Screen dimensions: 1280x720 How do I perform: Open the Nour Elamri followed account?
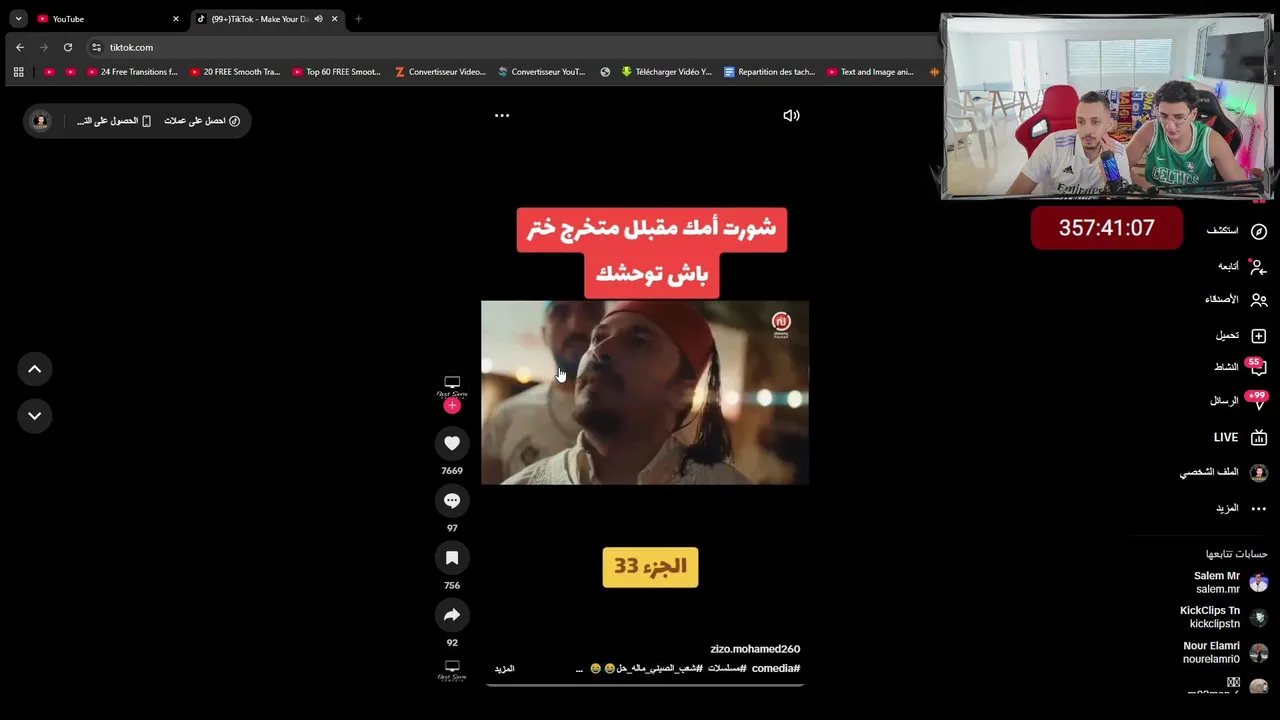pyautogui.click(x=1226, y=652)
